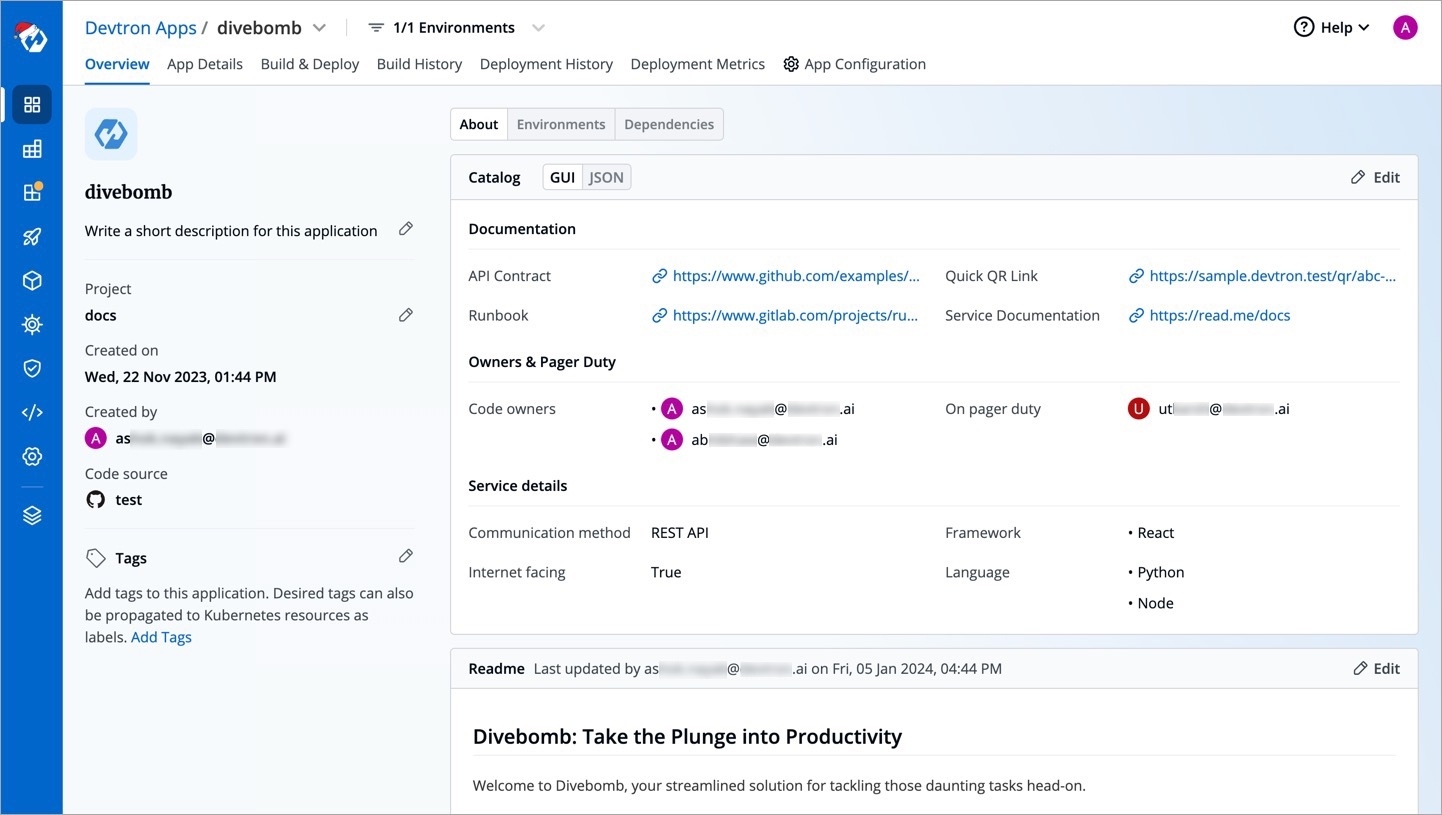Image resolution: width=1442 pixels, height=815 pixels.
Task: Open the code brackets icon in sidebar
Action: click(32, 413)
